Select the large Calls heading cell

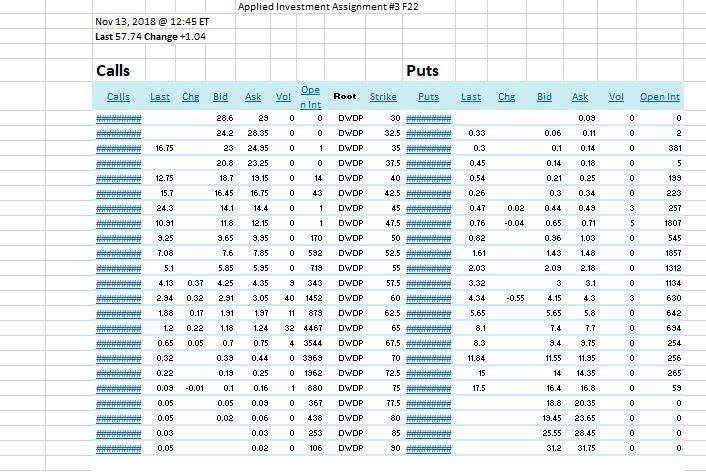113,71
